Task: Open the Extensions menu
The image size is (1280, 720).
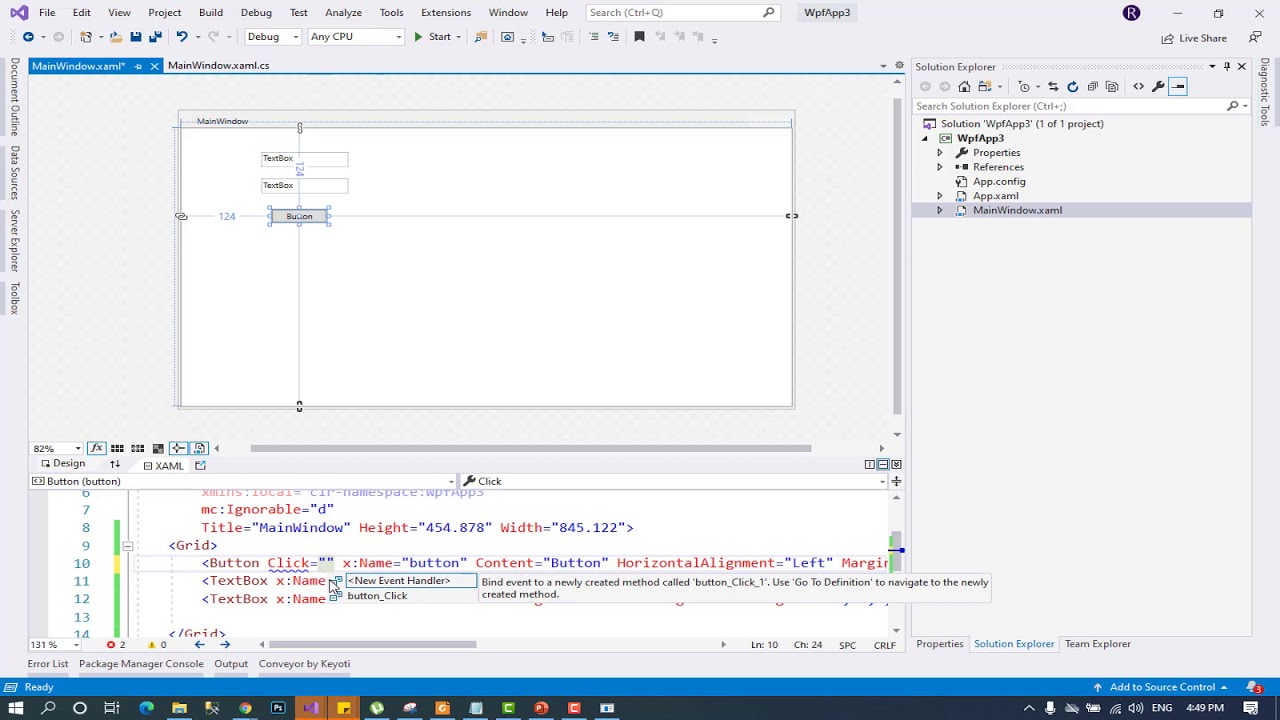Action: tap(446, 12)
